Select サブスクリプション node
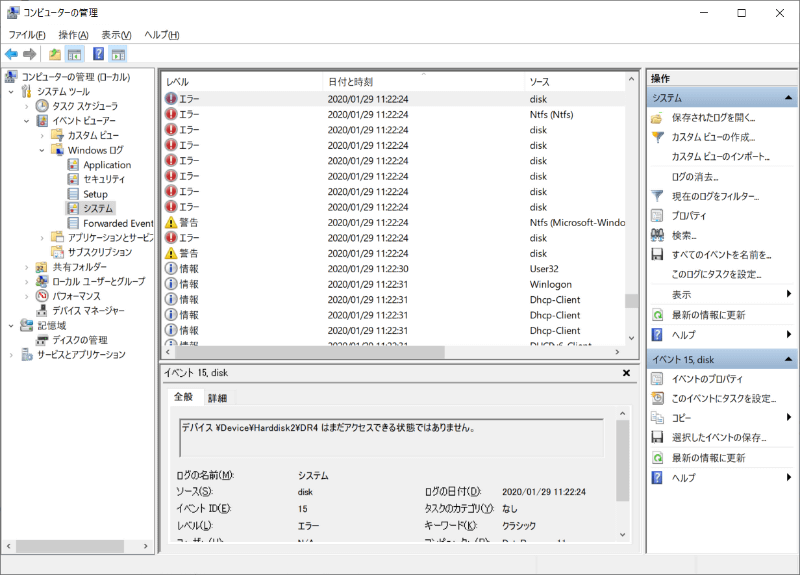This screenshot has width=800, height=575. pos(99,252)
